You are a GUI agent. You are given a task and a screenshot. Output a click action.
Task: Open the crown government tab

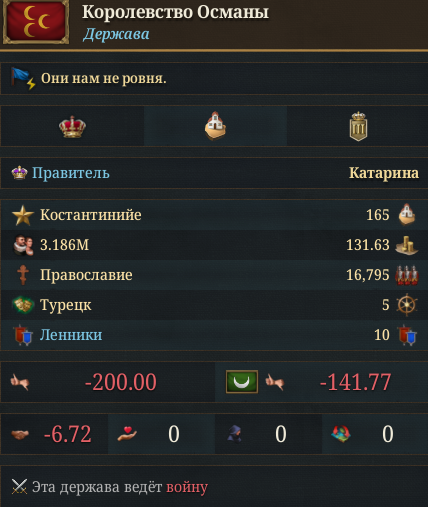coord(72,127)
